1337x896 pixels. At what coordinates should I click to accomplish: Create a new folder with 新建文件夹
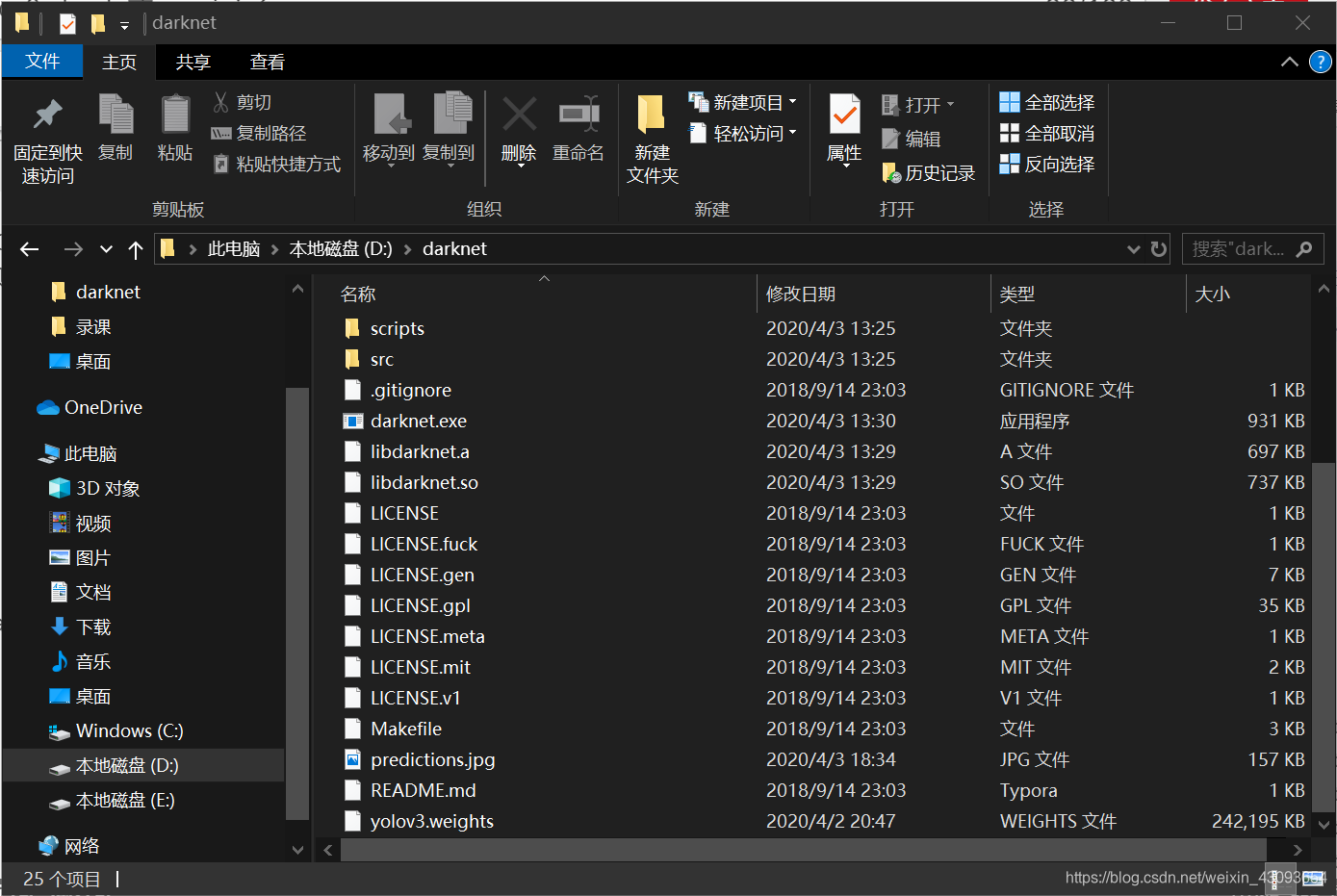(652, 140)
